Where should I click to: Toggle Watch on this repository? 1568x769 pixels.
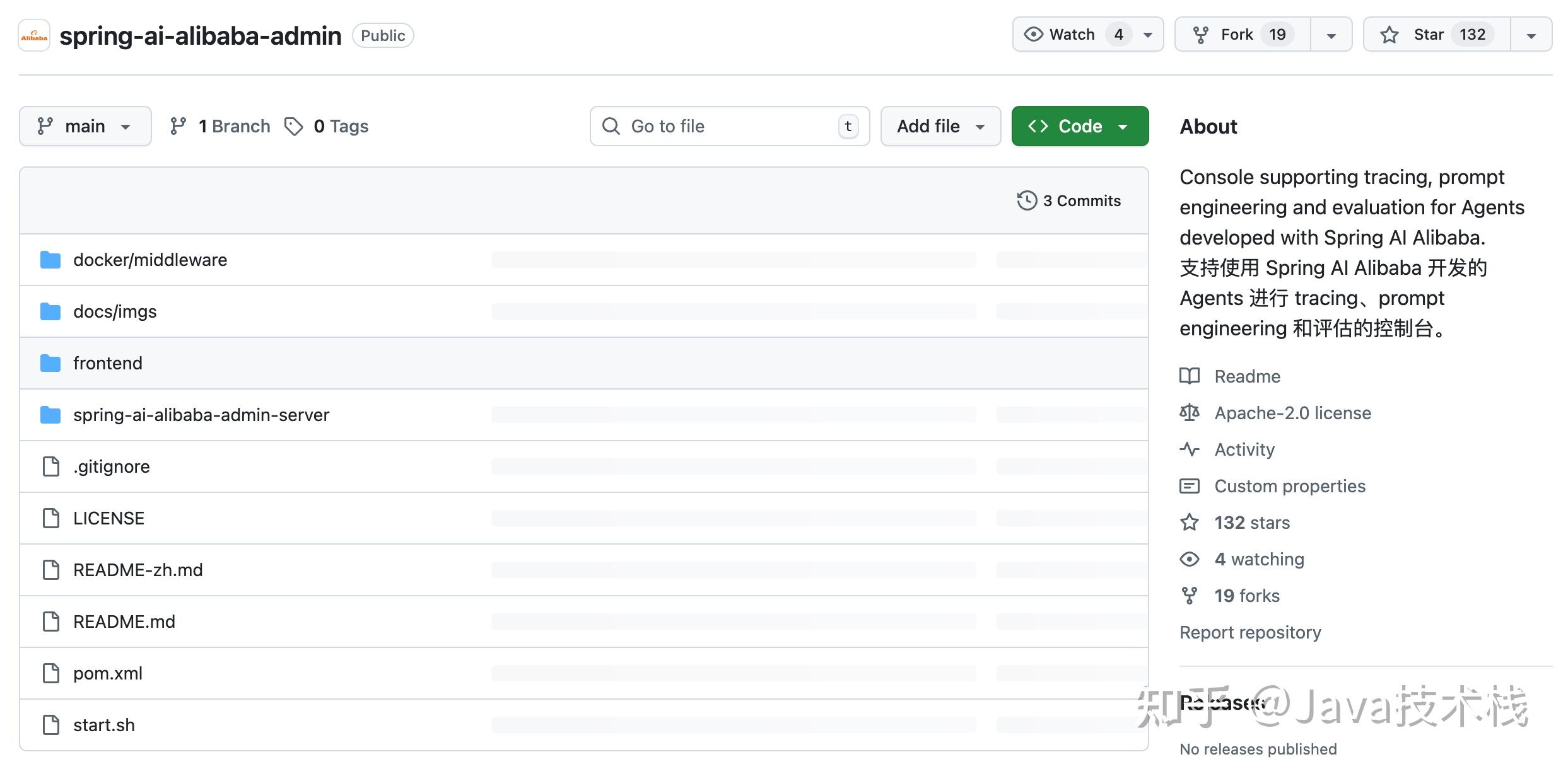[1072, 35]
